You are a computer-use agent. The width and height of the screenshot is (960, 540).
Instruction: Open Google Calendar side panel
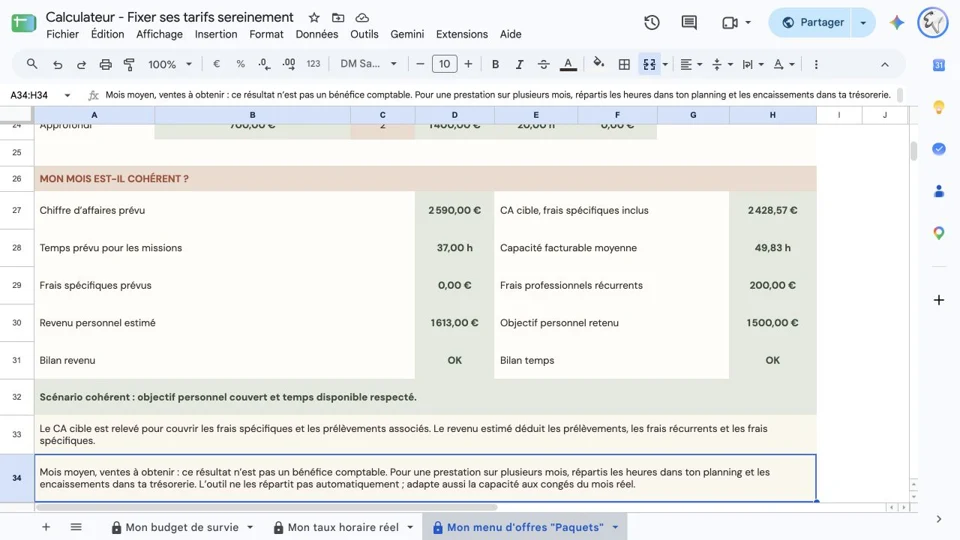[x=939, y=65]
